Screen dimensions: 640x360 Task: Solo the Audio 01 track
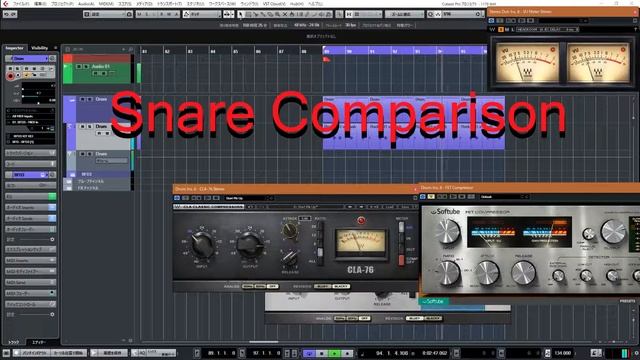click(86, 67)
